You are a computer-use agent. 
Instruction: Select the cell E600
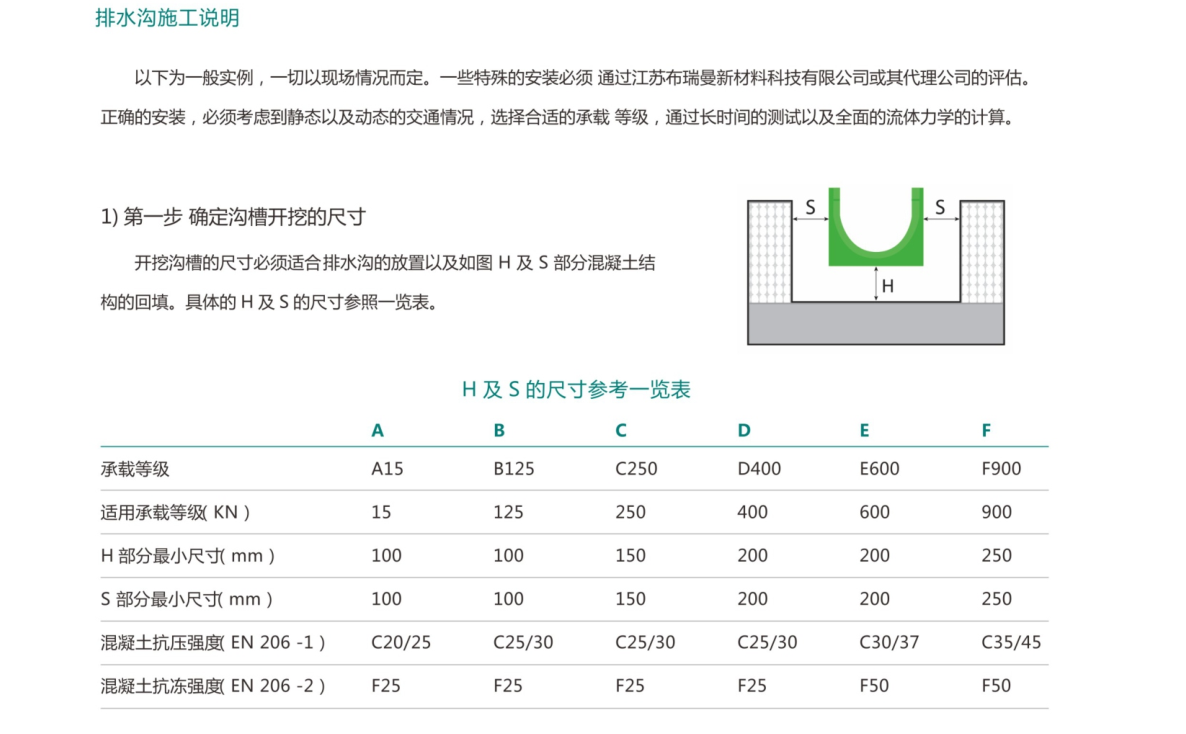[x=880, y=469]
